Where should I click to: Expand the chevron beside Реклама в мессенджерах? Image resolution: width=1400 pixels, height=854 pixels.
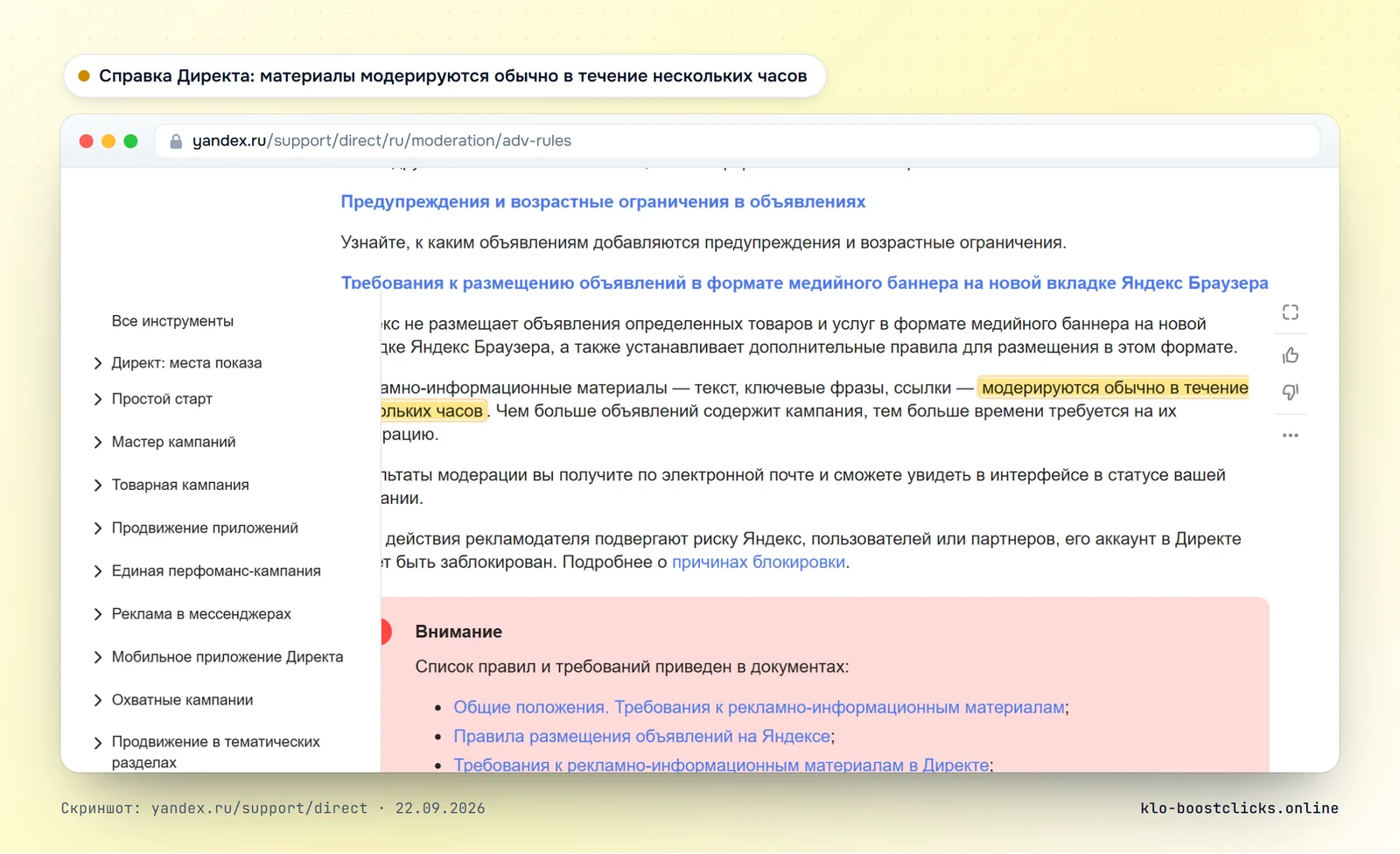tap(97, 613)
